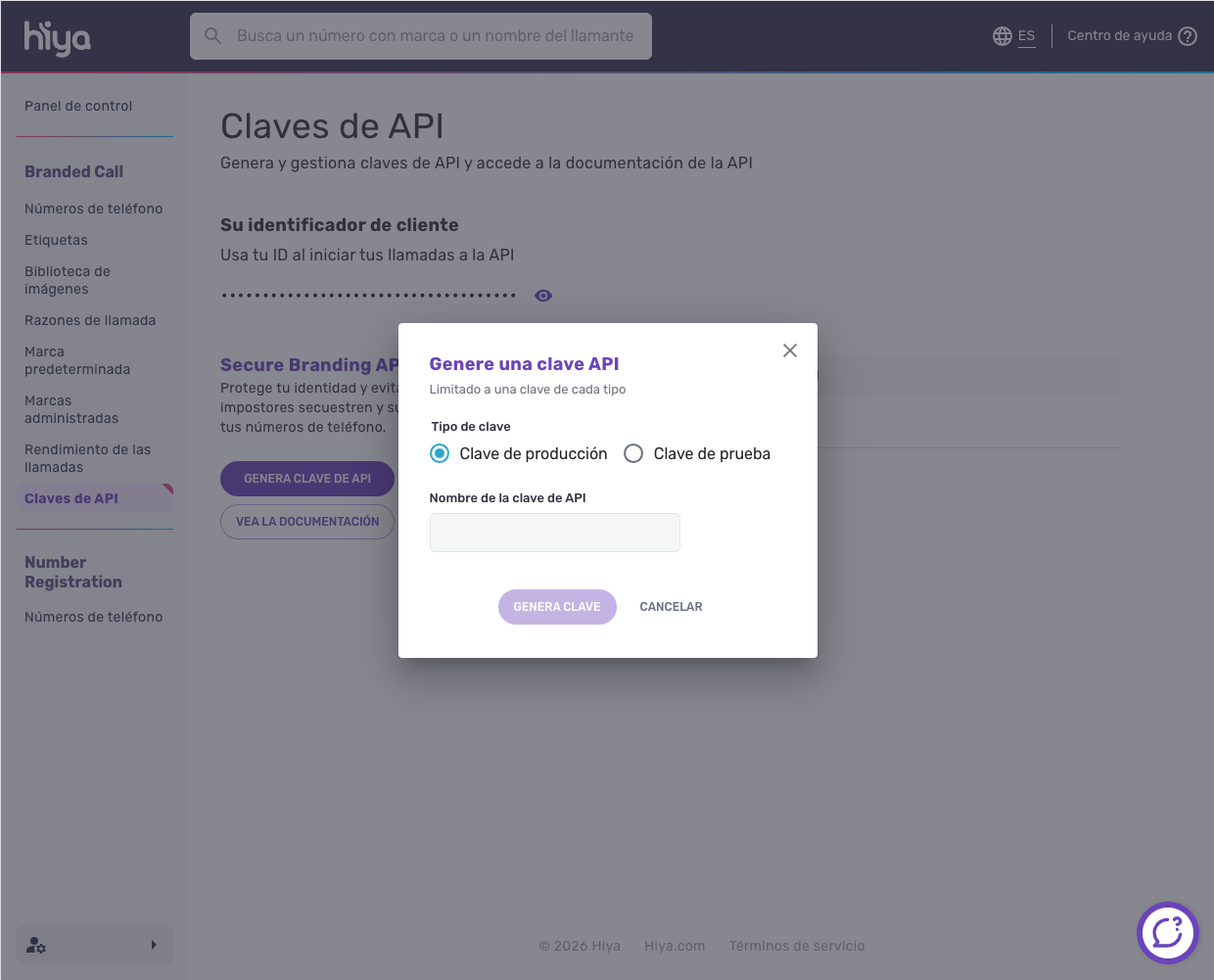Click the user settings icon in sidebar

36,946
